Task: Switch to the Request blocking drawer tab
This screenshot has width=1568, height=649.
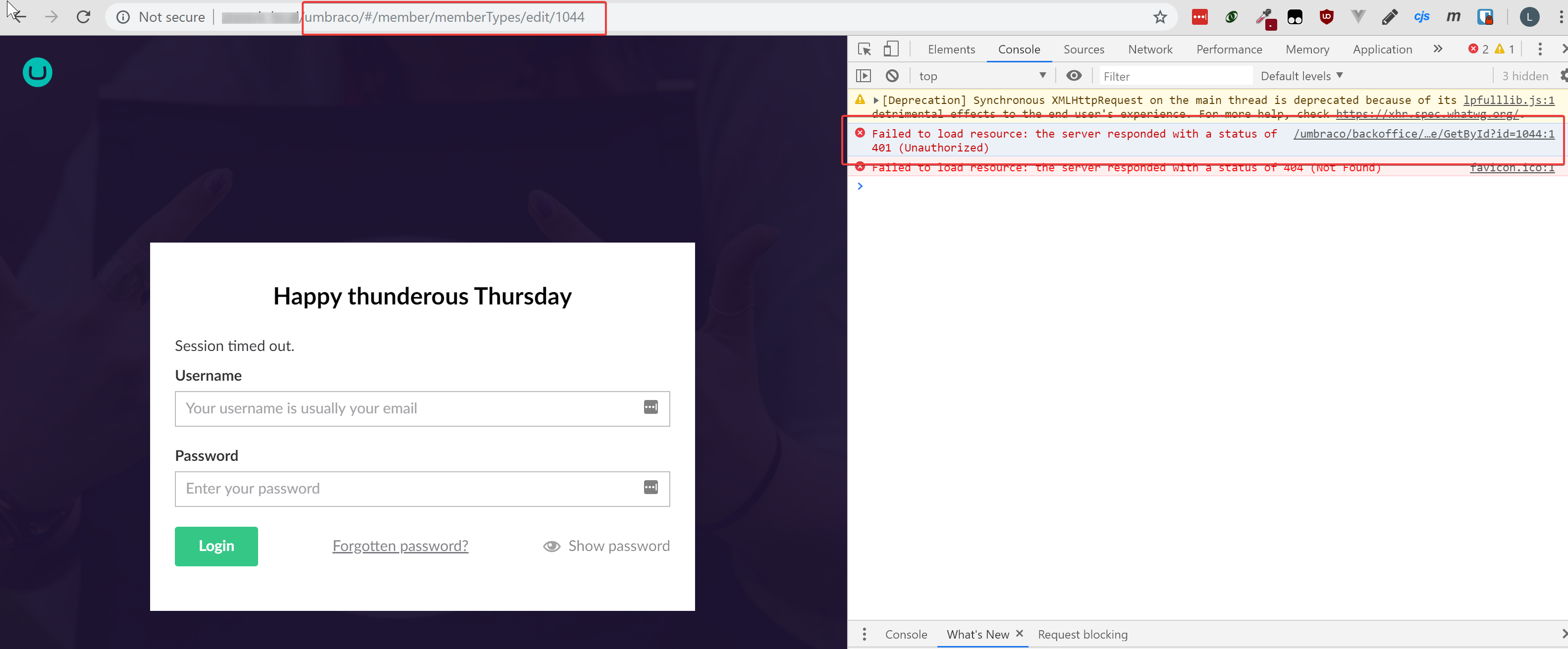Action: [x=1083, y=634]
